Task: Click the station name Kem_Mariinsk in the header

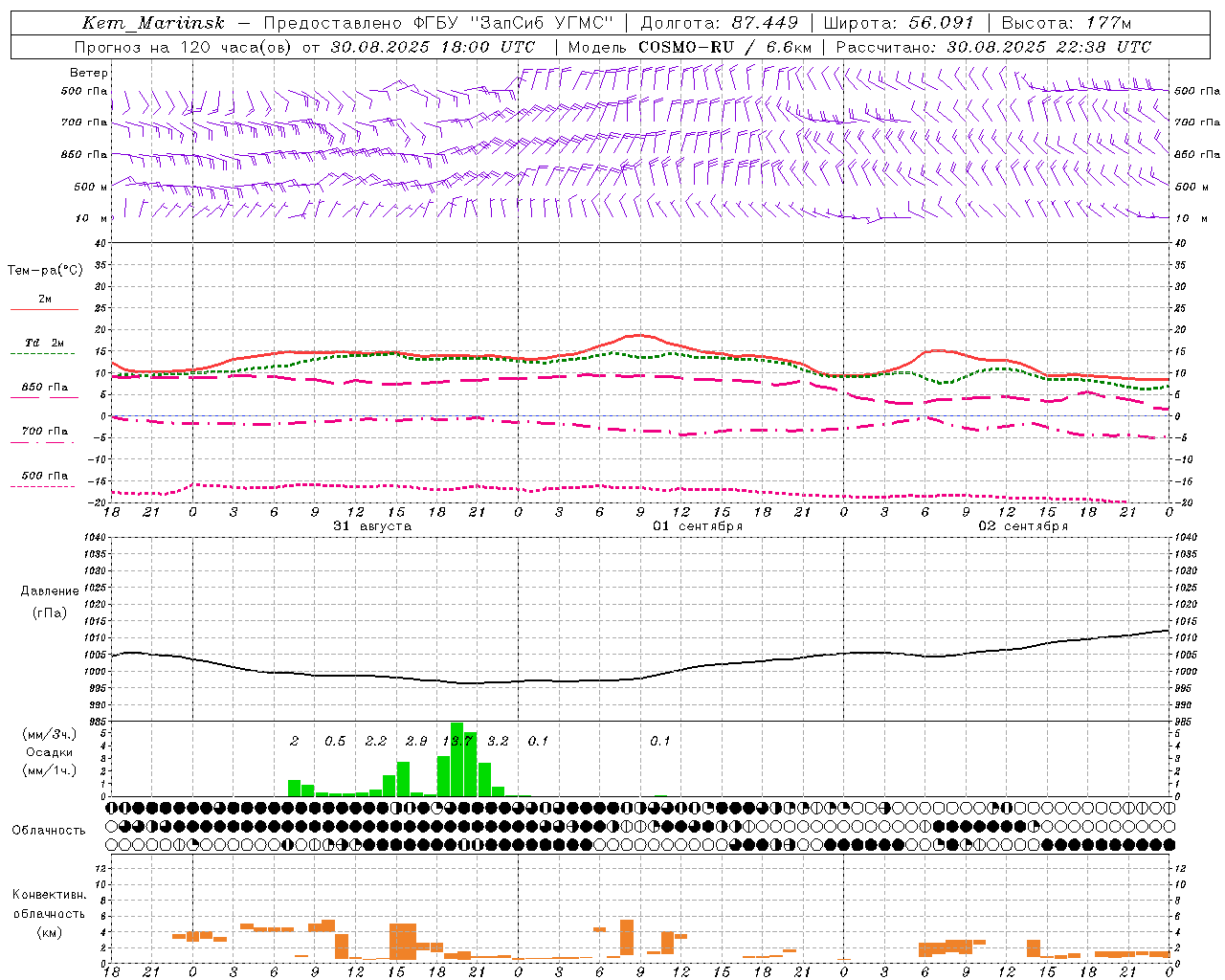Action: [154, 23]
